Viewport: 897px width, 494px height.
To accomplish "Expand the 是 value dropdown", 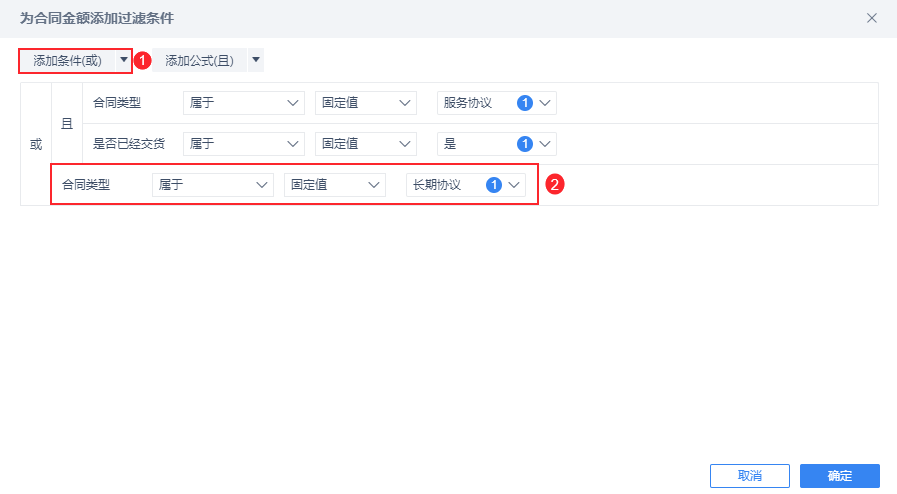I will (x=545, y=144).
